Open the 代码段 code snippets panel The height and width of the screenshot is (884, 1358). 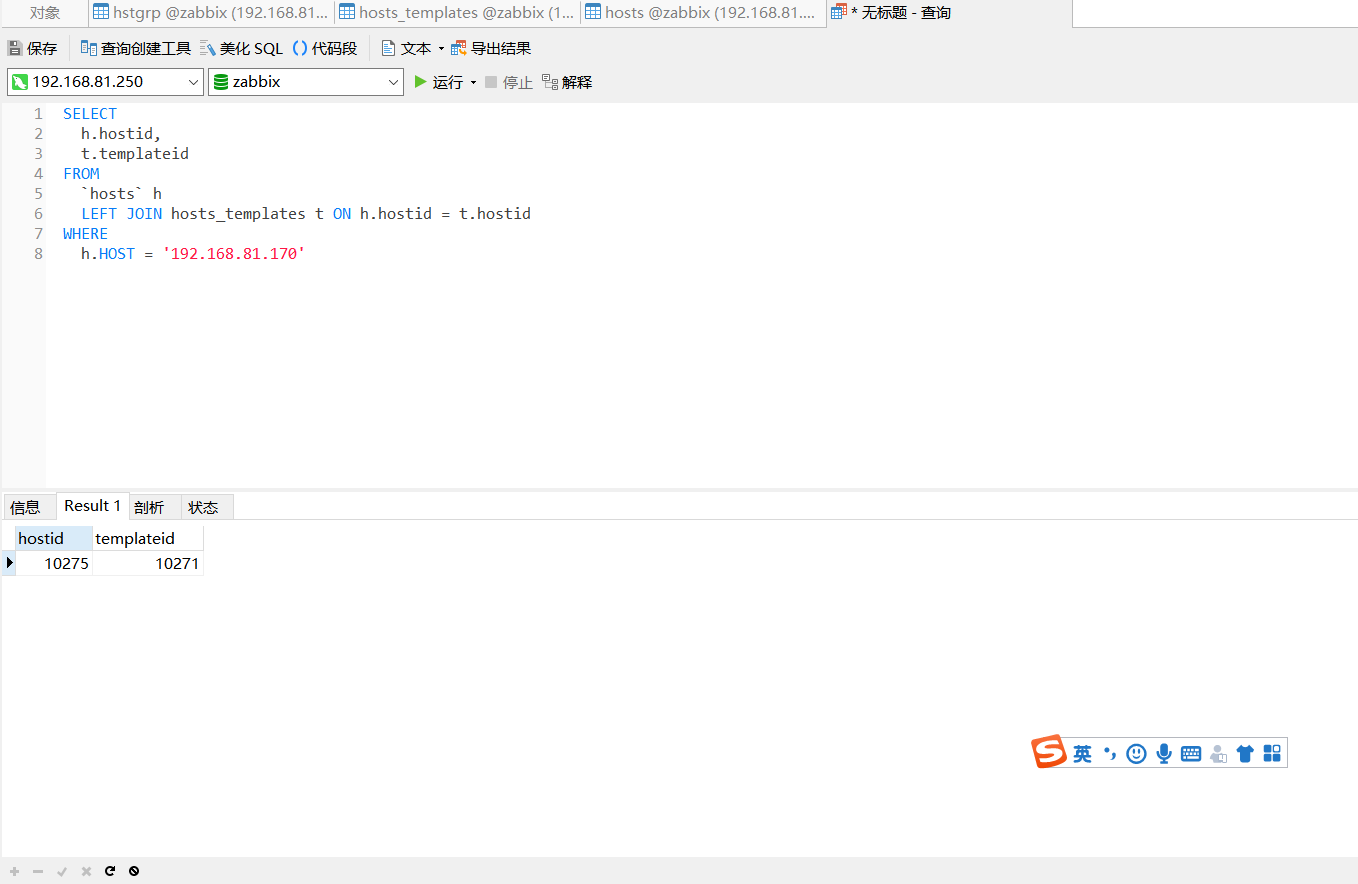[x=325, y=48]
